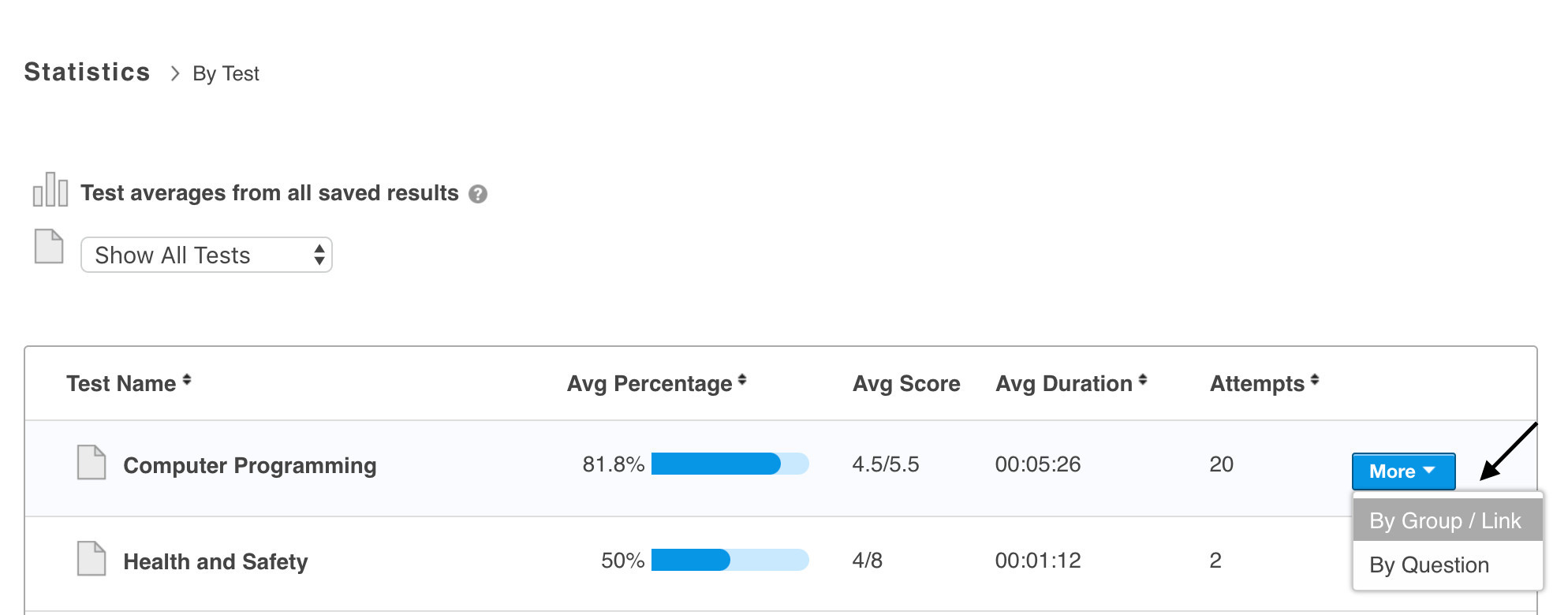1568x615 pixels.
Task: Click the Computer Programming file icon
Action: click(x=91, y=463)
